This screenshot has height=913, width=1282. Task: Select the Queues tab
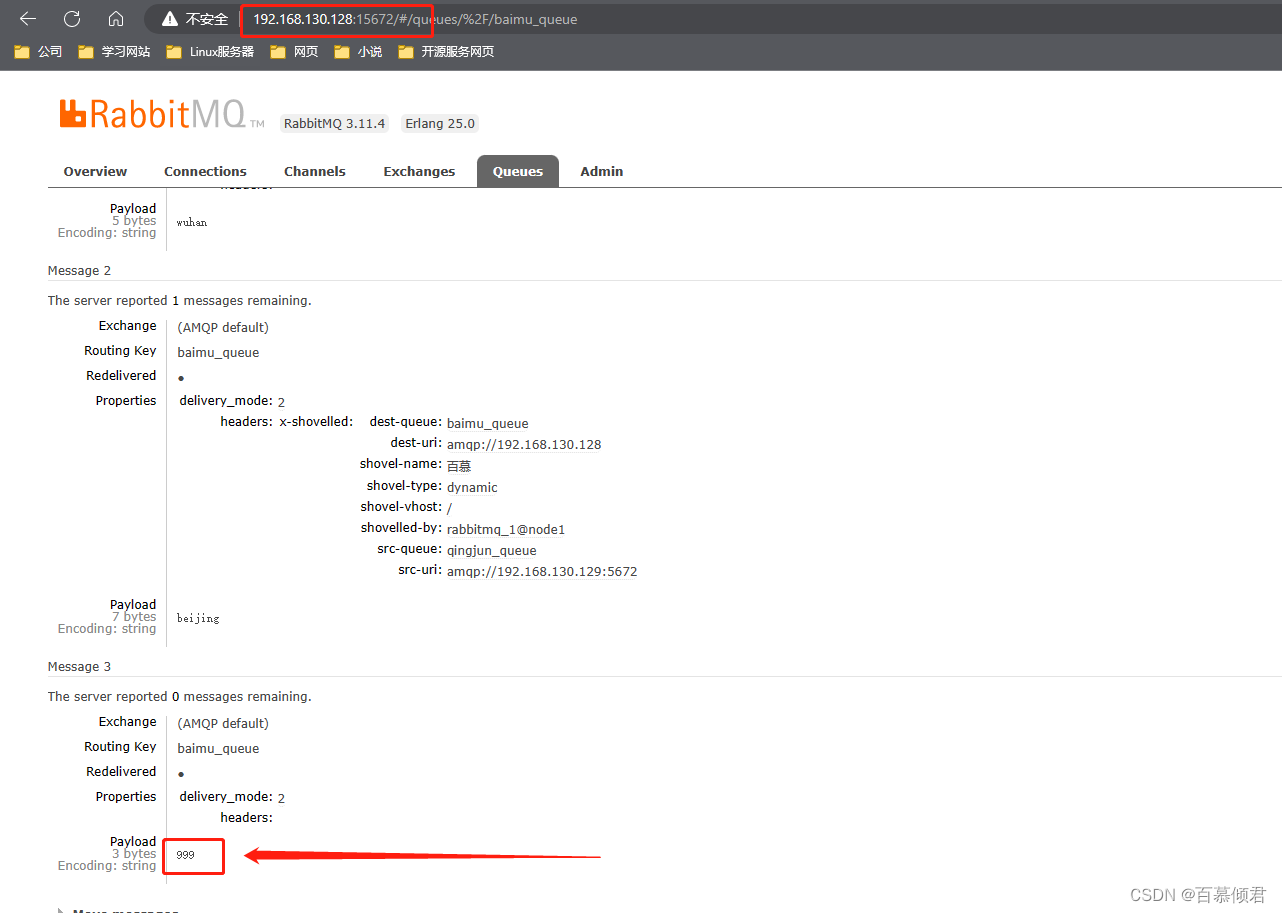tap(517, 171)
